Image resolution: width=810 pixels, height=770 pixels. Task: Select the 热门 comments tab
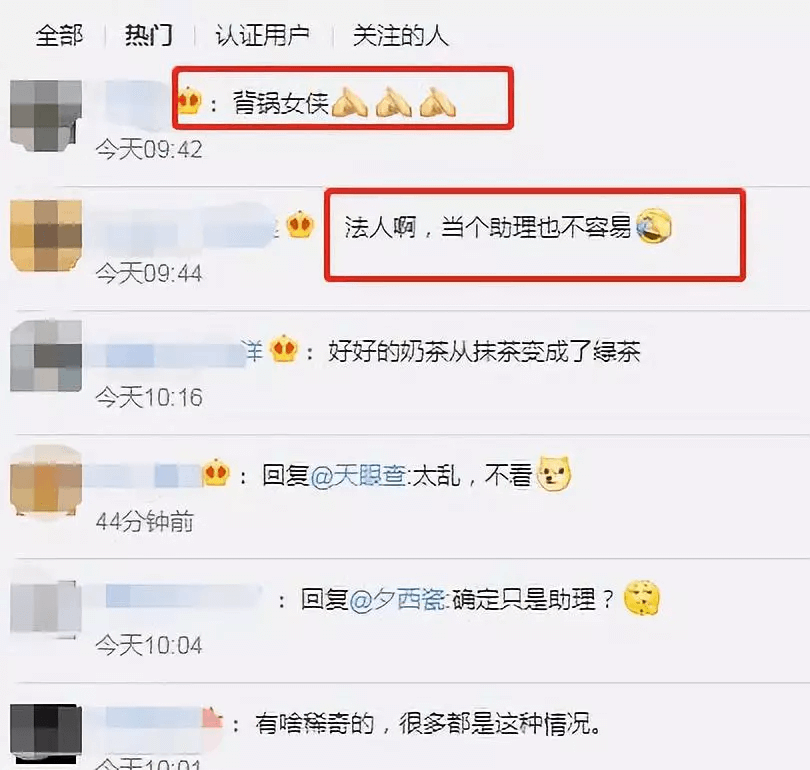[x=148, y=36]
